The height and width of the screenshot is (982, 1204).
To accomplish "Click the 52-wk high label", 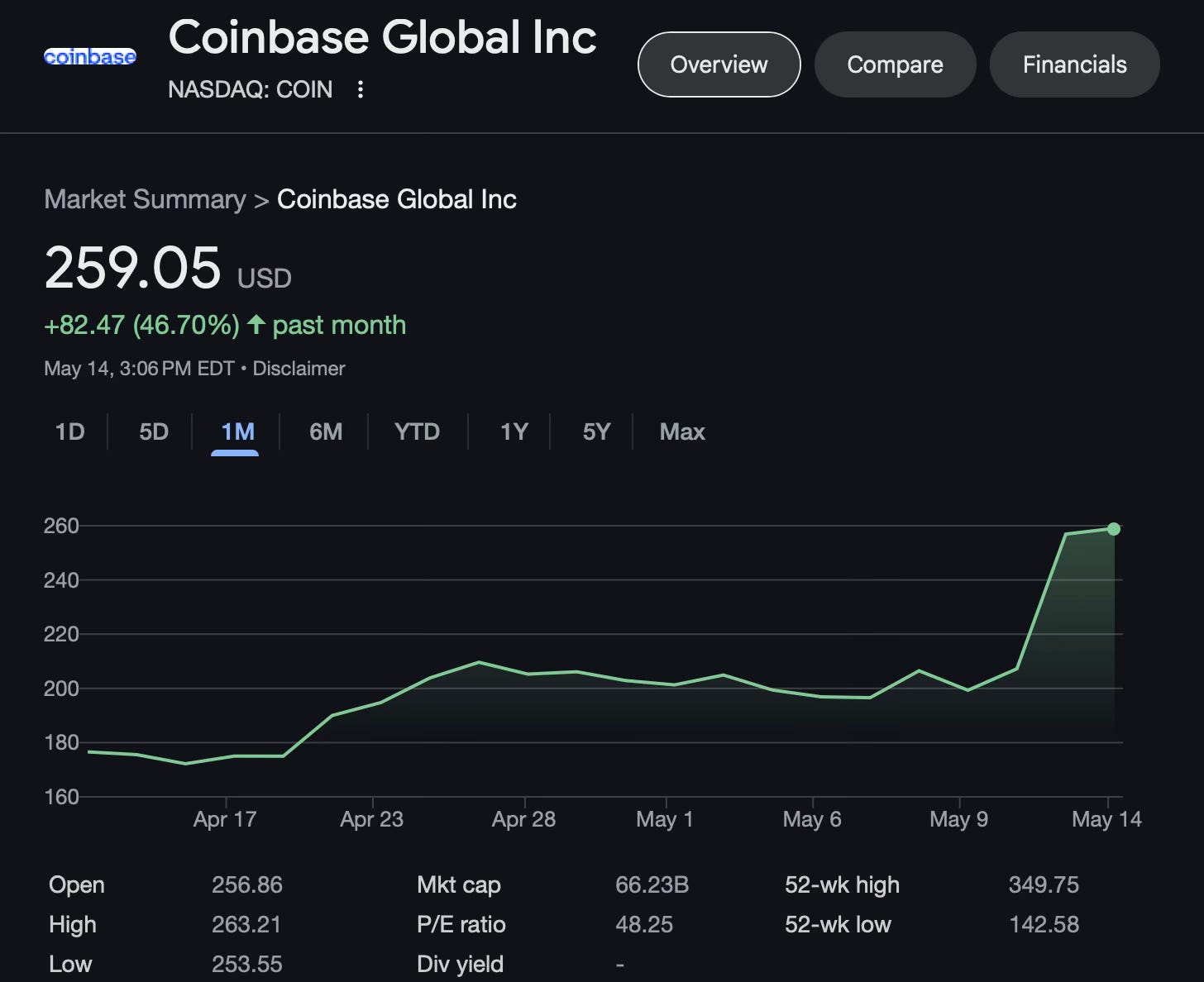I will (842, 884).
